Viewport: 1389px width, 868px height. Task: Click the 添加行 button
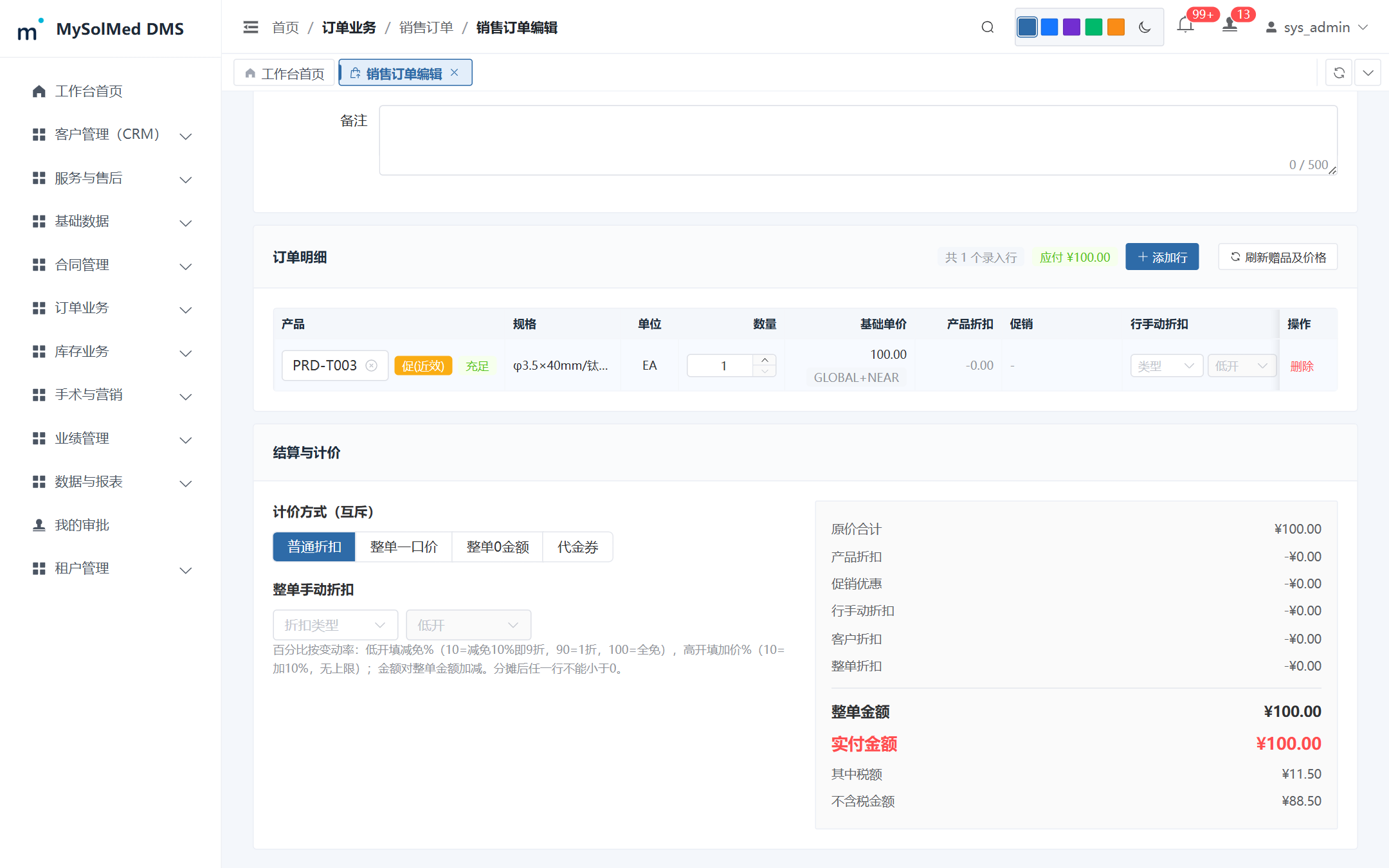pos(1162,257)
